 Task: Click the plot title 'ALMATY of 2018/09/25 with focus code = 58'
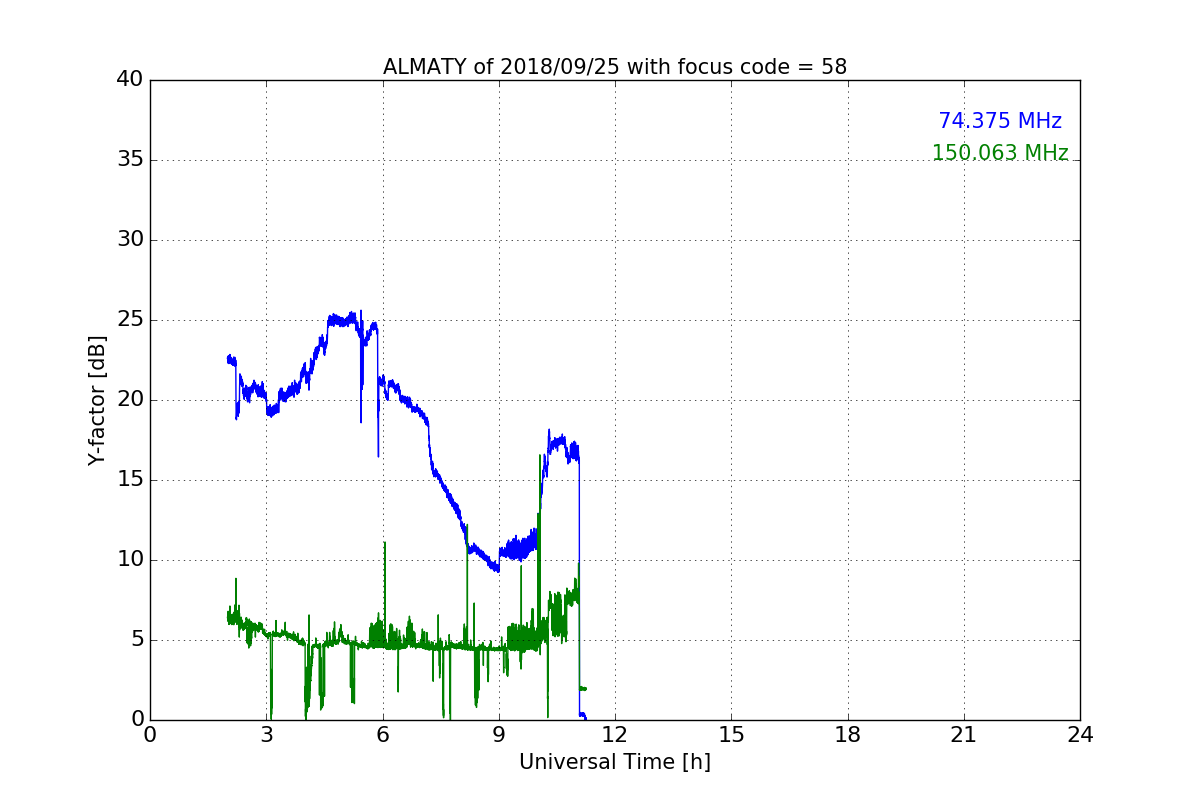(x=615, y=67)
